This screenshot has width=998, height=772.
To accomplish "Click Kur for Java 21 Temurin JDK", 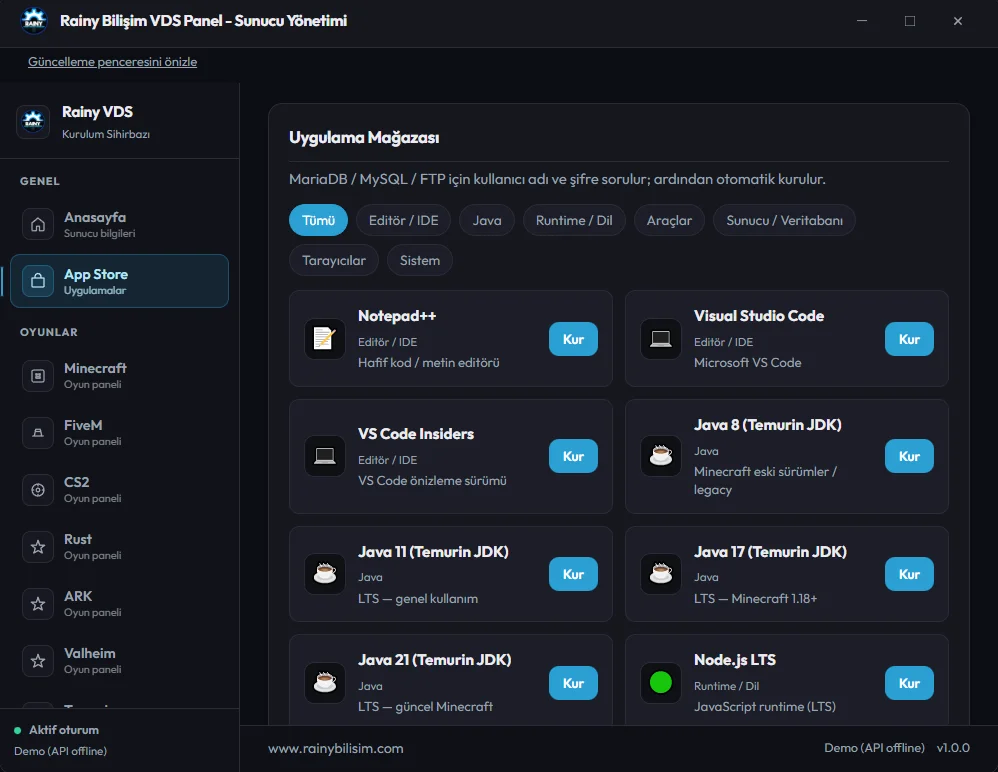I will 573,683.
